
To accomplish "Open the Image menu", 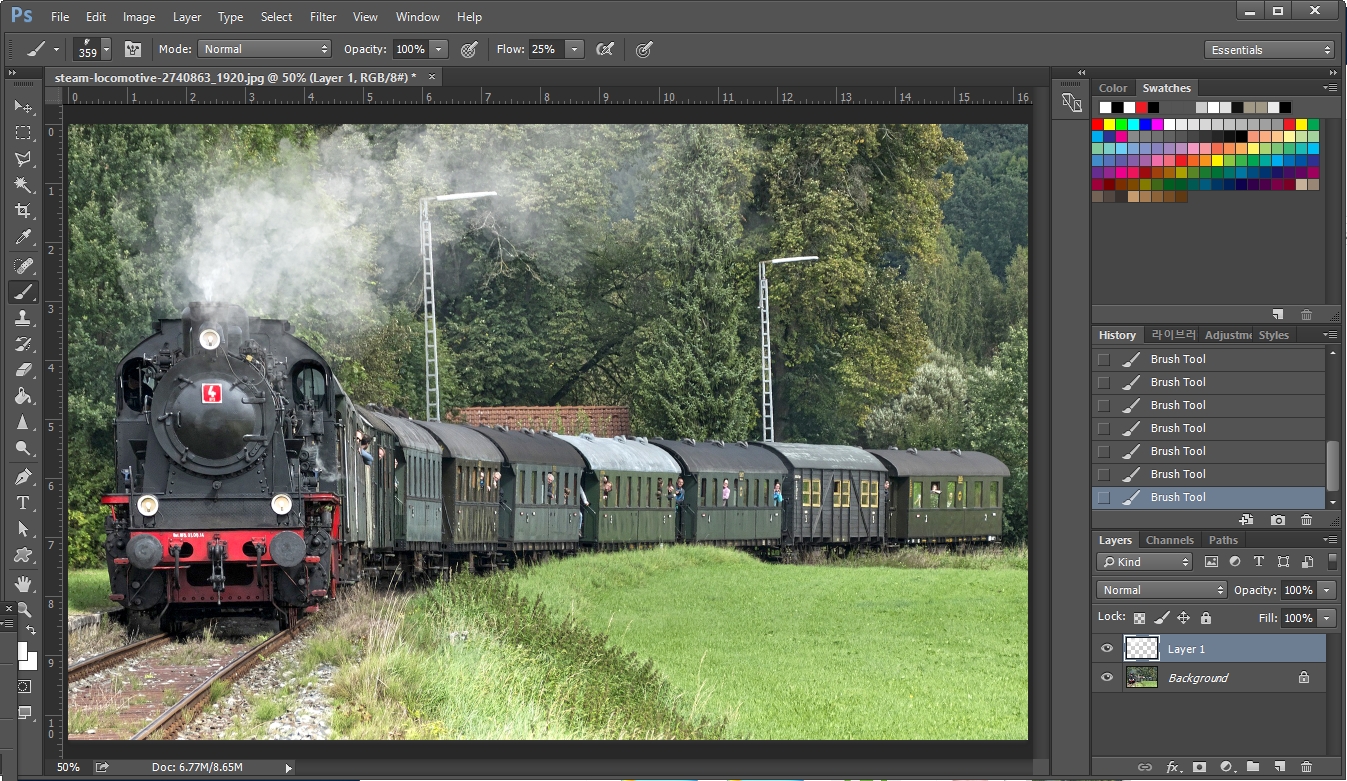I will coord(139,17).
